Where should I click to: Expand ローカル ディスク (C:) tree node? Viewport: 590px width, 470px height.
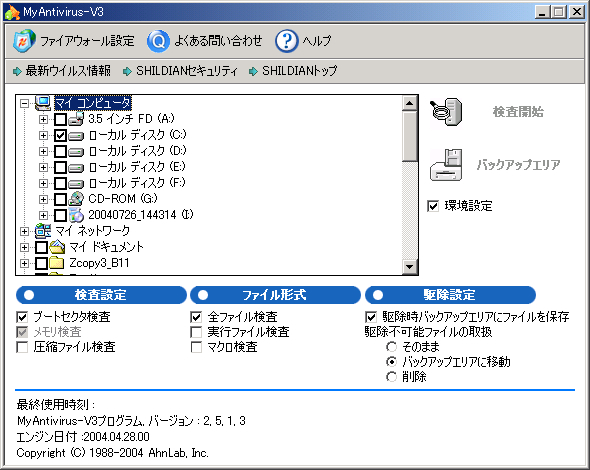coord(43,135)
